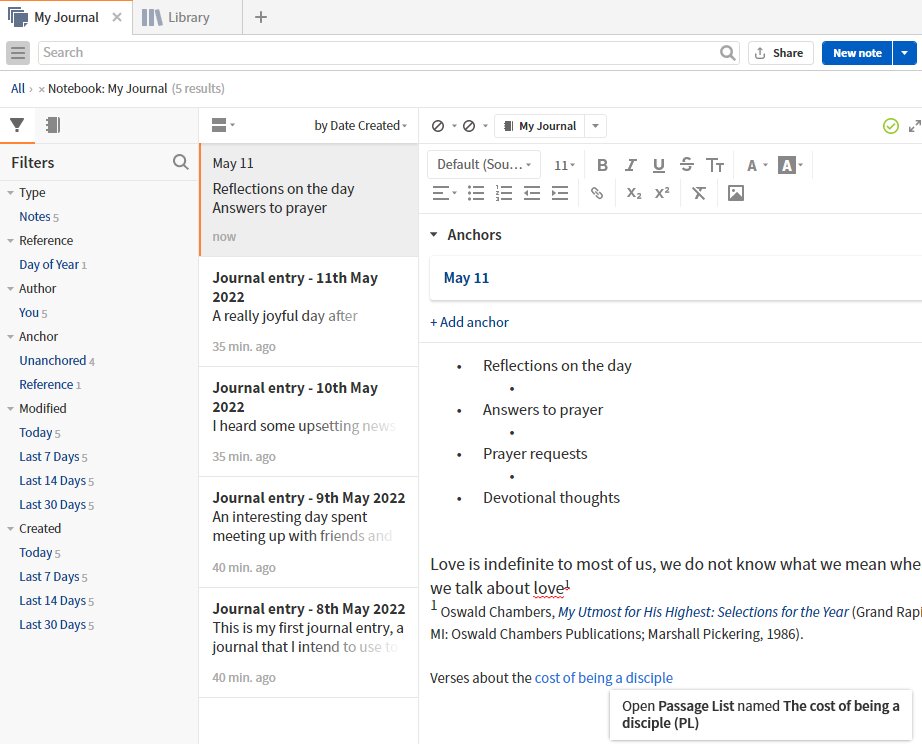The width and height of the screenshot is (922, 744).
Task: Show the Filters funnel sidebar view
Action: click(17, 125)
